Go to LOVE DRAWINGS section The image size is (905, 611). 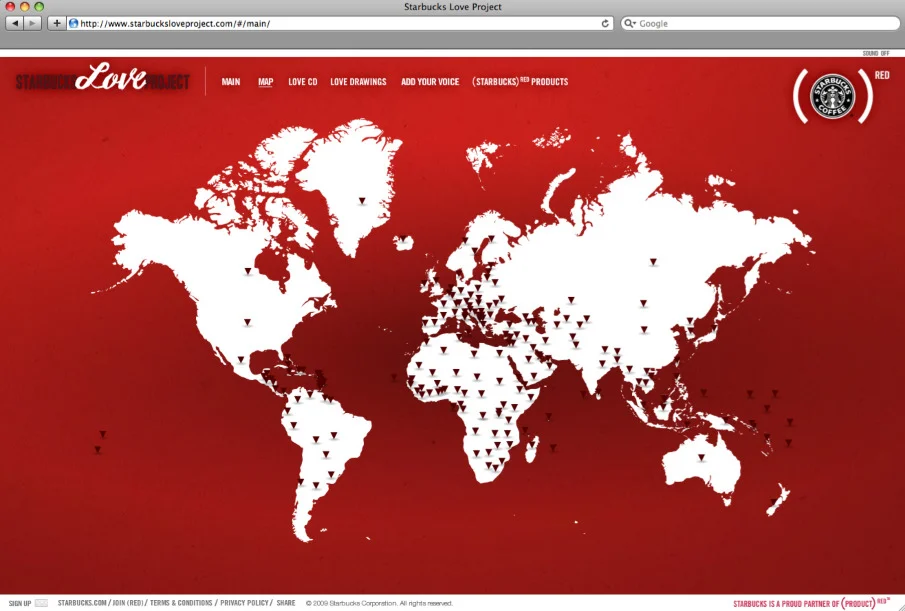358,82
